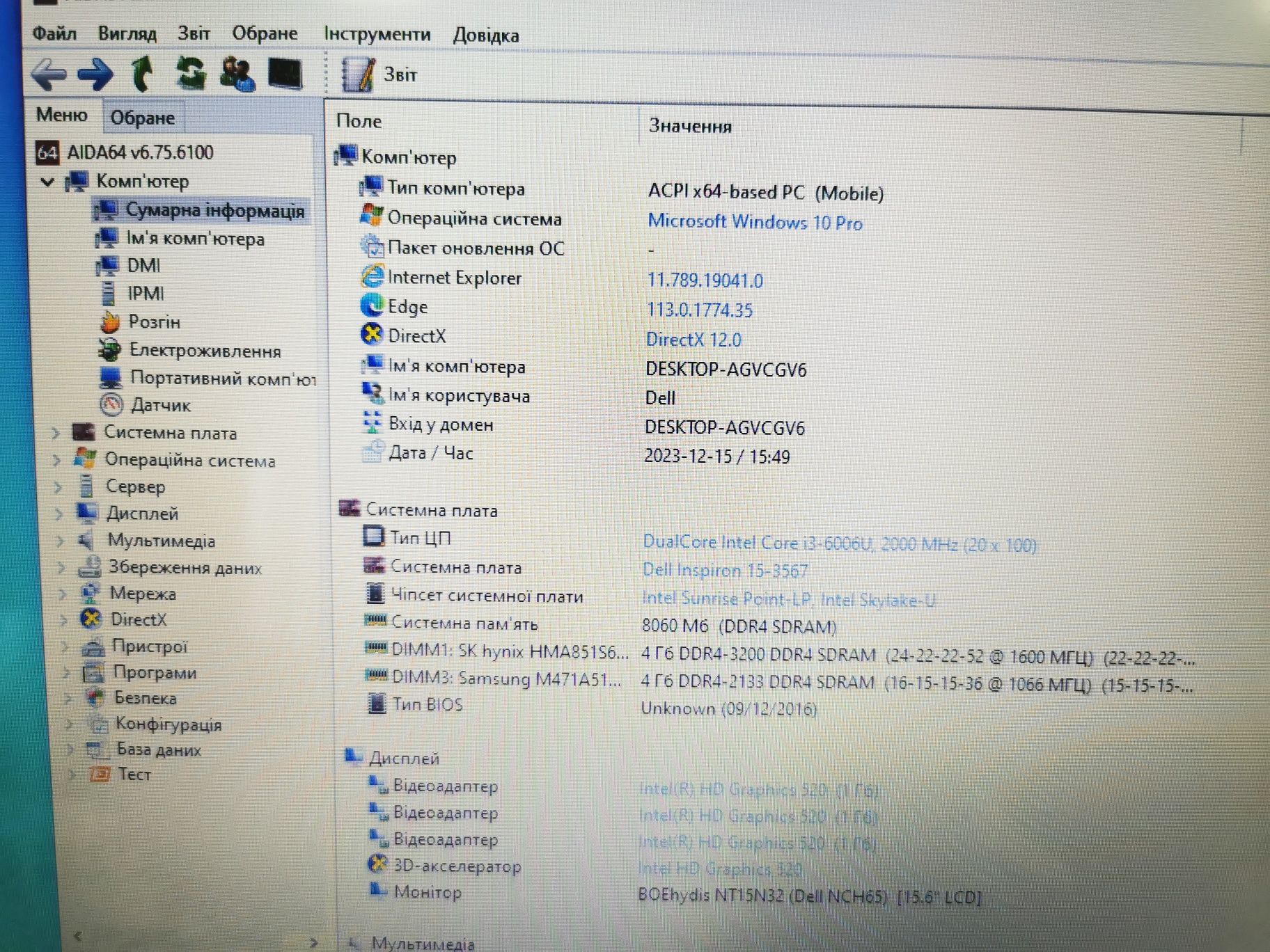The width and height of the screenshot is (1270, 952).
Task: Select Розгін flame icon item
Action: click(x=110, y=322)
